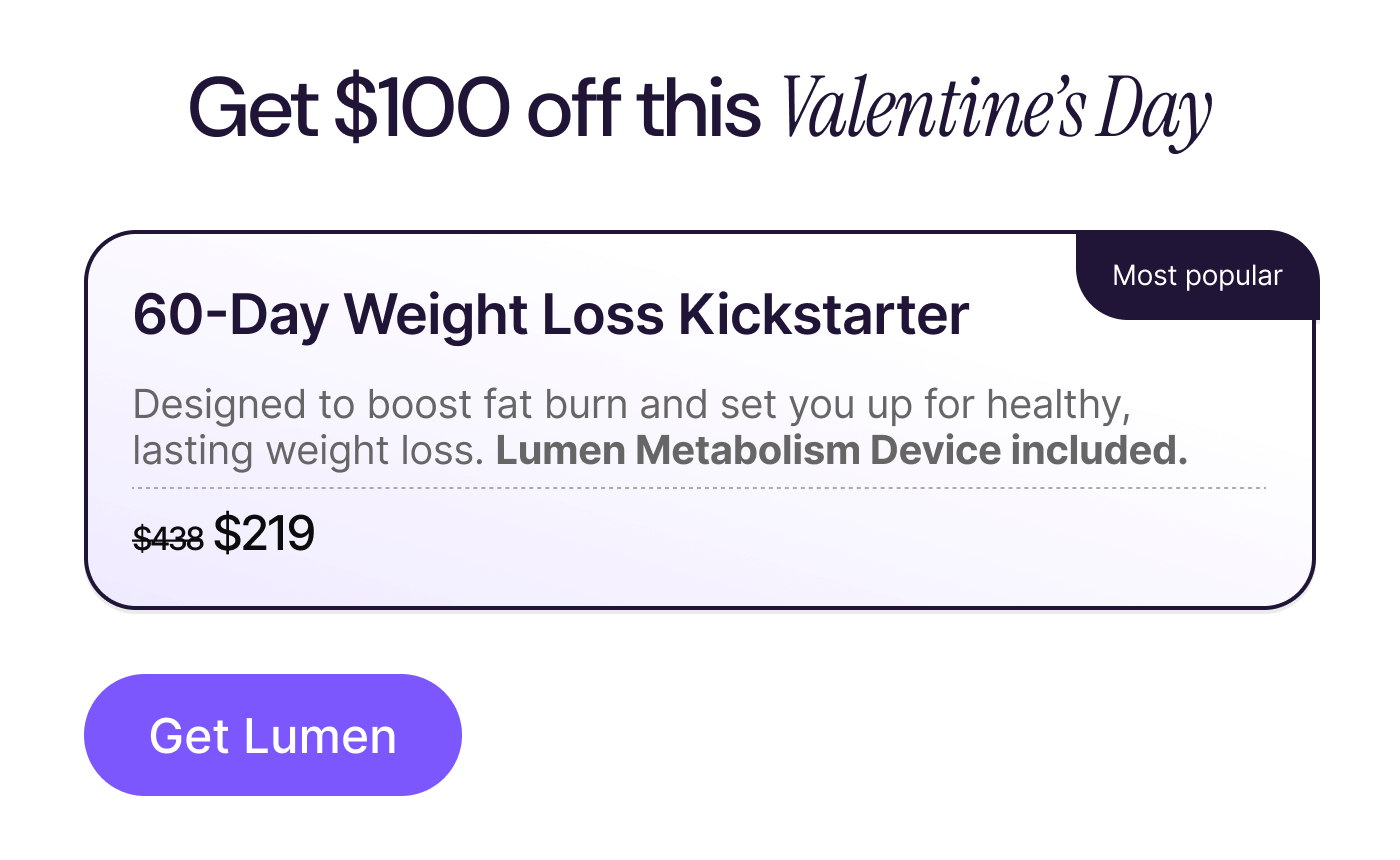Click 'off this' in the promo headline

(644, 108)
